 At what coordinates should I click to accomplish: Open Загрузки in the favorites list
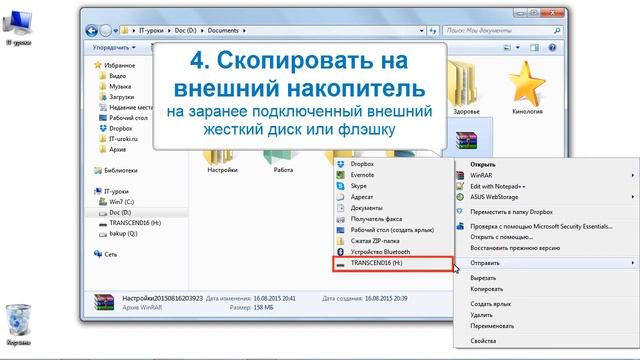(117, 97)
